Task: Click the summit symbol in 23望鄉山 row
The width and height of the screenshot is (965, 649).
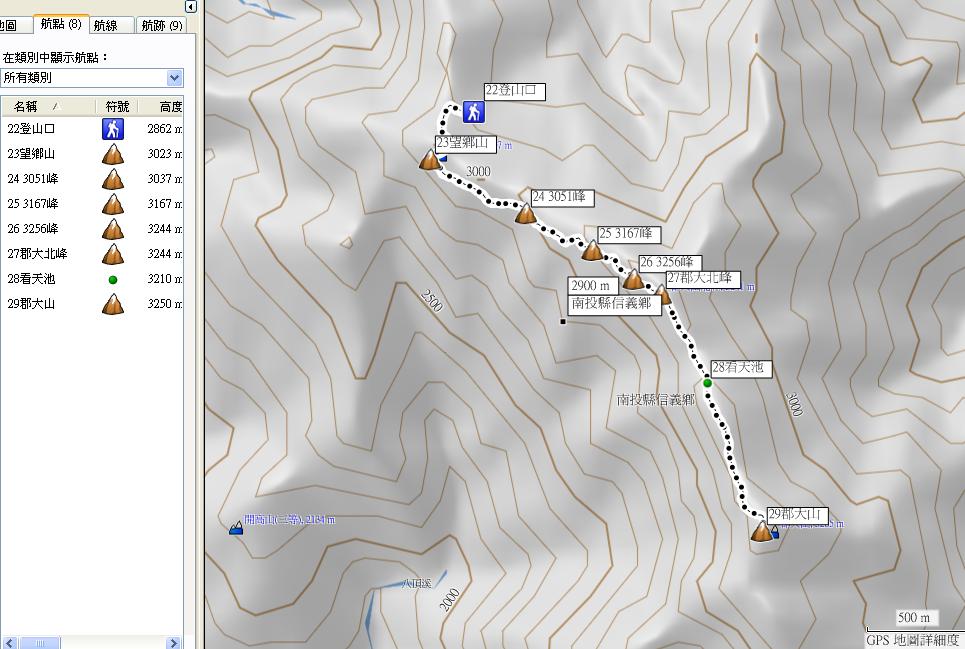Action: (x=113, y=154)
